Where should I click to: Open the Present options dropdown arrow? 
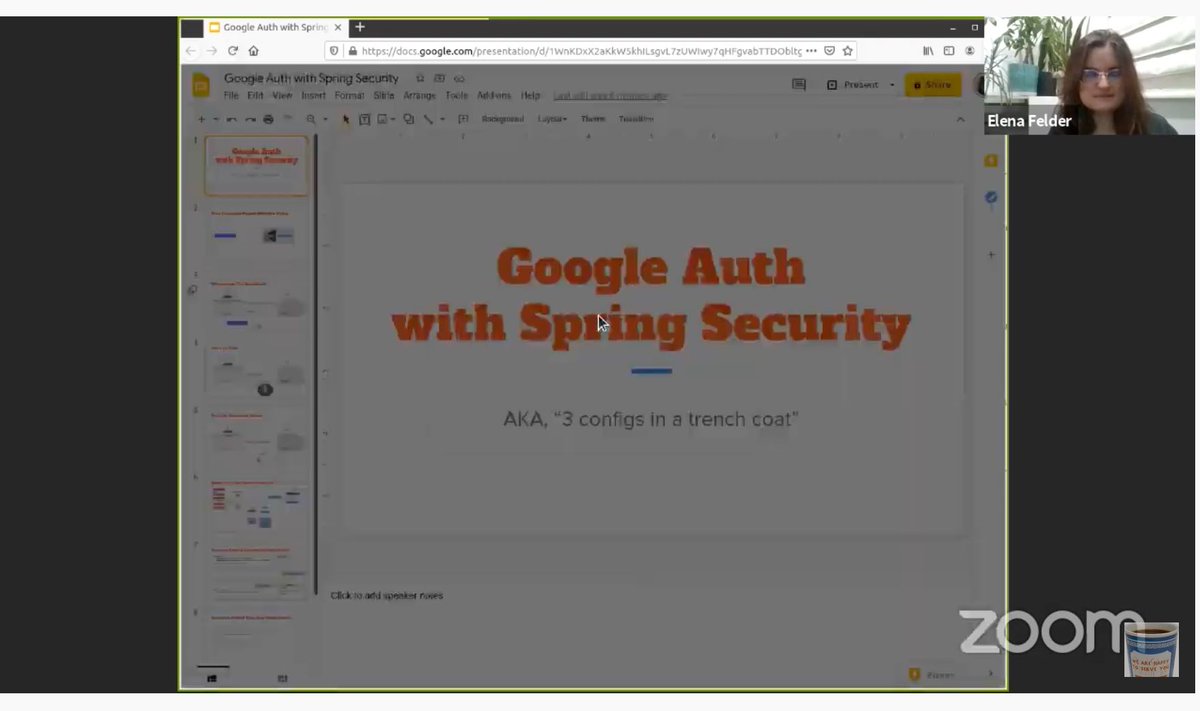tap(891, 85)
